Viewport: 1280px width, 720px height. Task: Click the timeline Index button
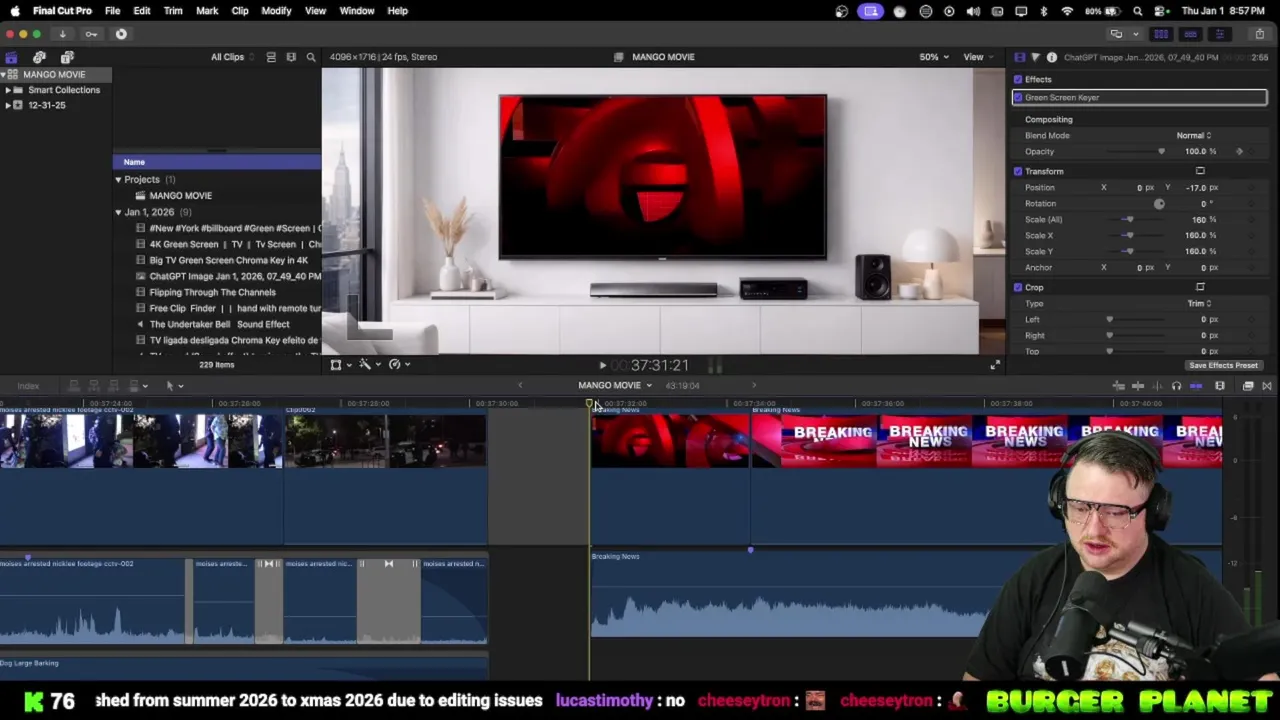(x=28, y=386)
